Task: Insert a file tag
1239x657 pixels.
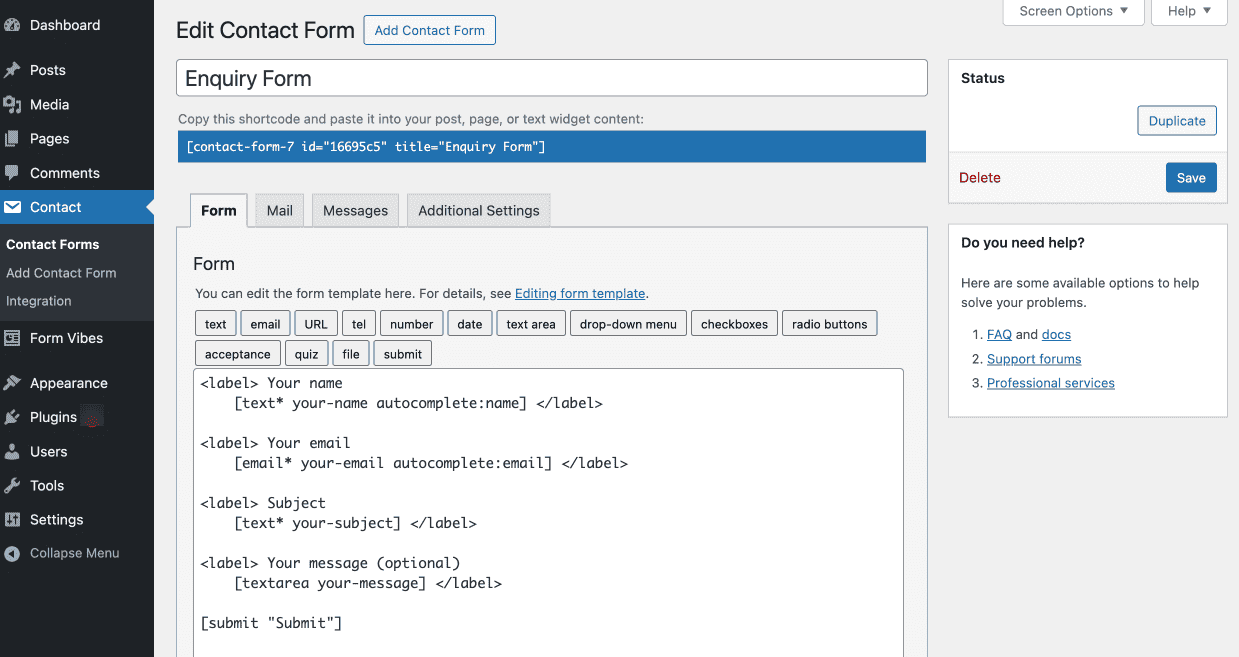Action: (351, 354)
